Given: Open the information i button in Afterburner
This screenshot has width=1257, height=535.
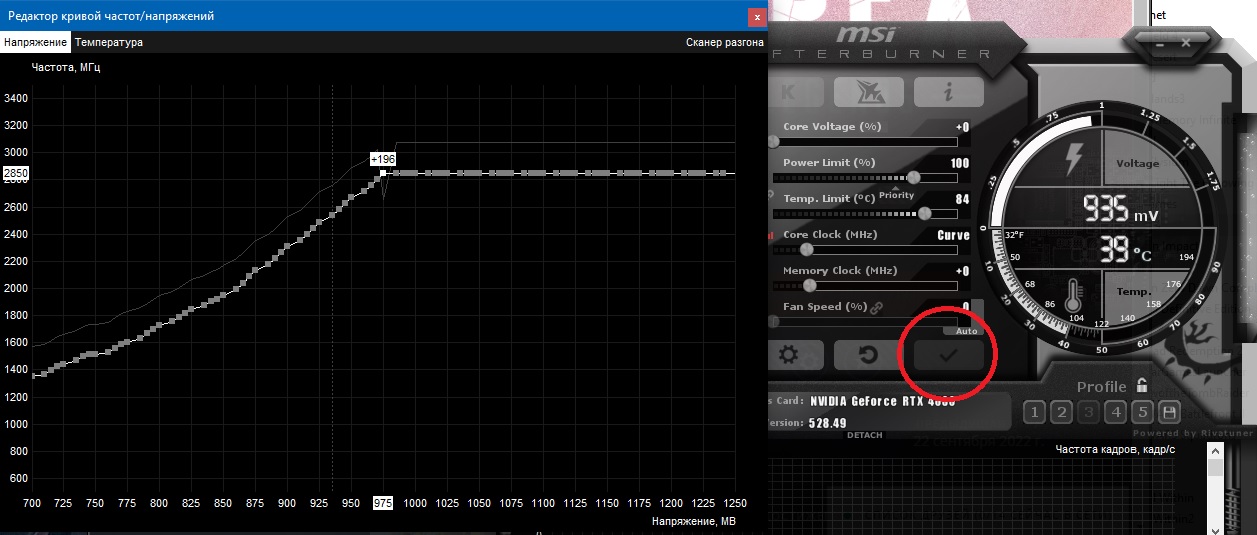Looking at the screenshot, I should click(949, 92).
